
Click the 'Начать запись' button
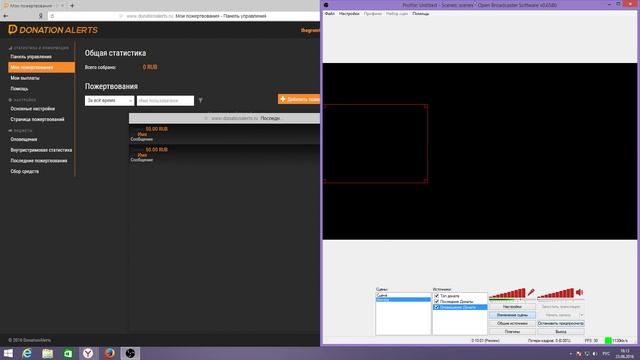(558, 315)
